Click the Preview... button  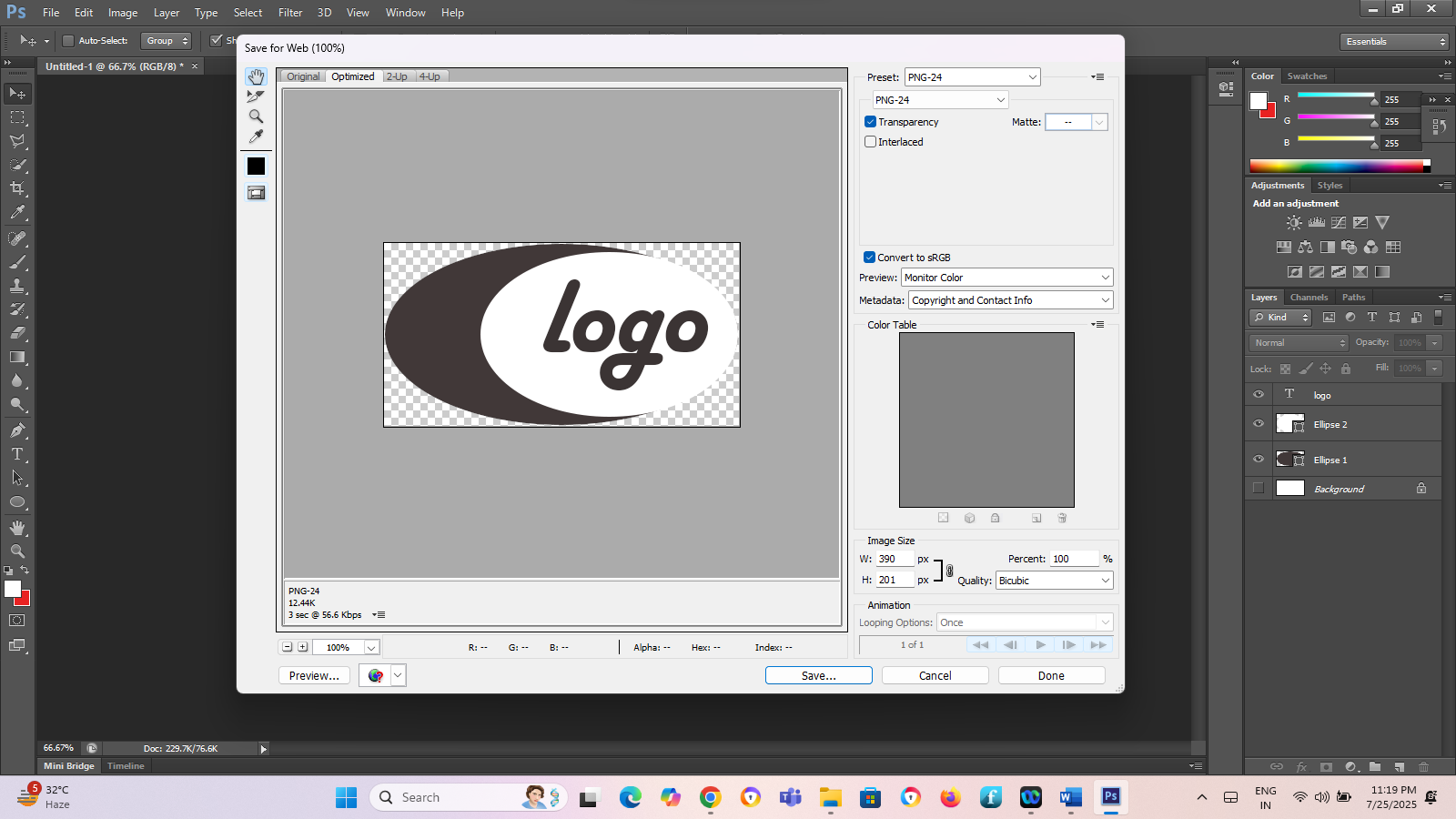(x=314, y=675)
